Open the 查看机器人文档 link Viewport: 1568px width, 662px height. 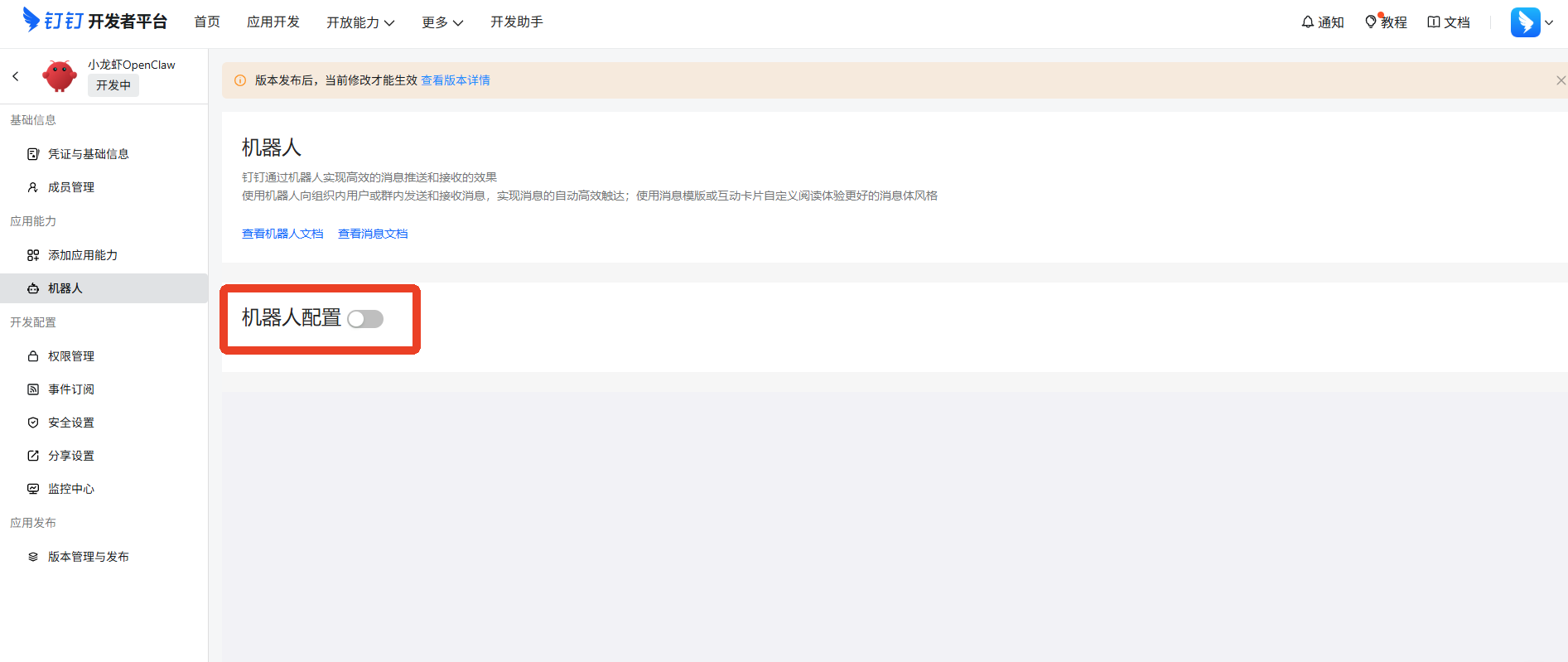pos(282,234)
